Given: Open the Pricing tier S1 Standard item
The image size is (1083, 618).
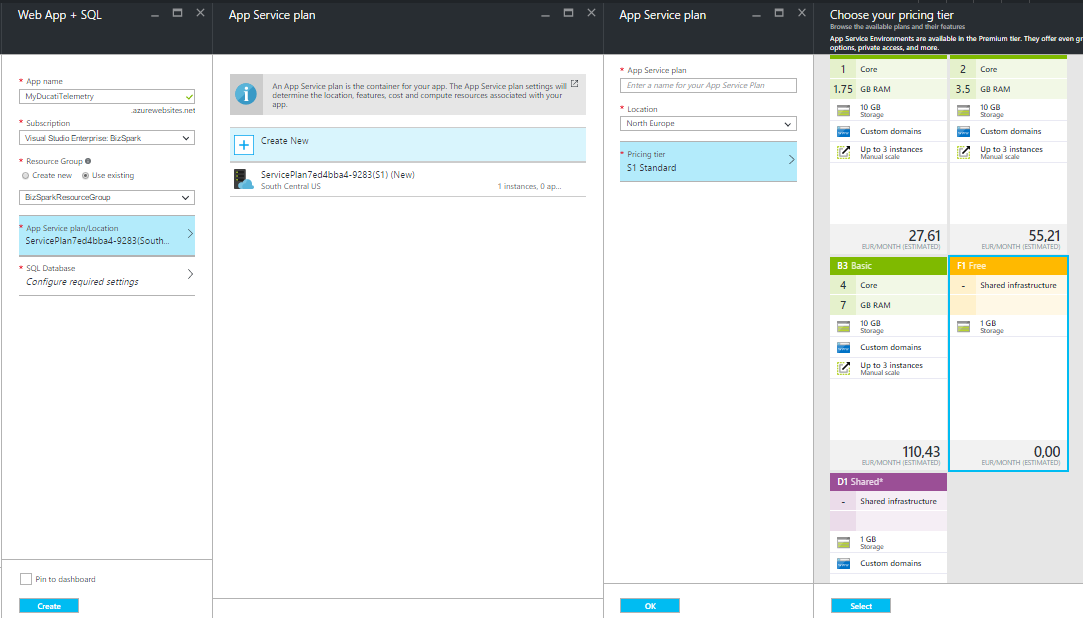Looking at the screenshot, I should (x=708, y=161).
